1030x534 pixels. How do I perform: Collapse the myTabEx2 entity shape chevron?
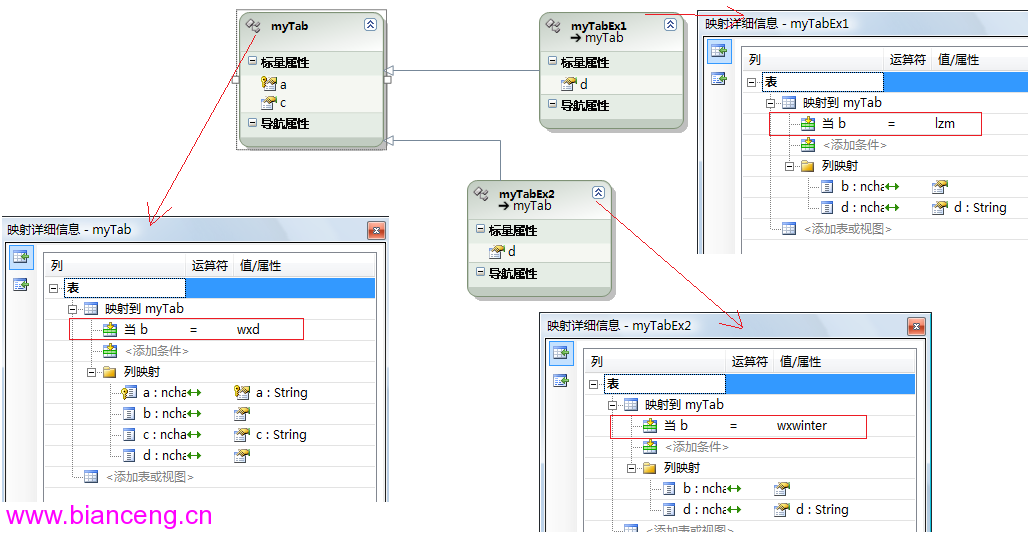[598, 192]
